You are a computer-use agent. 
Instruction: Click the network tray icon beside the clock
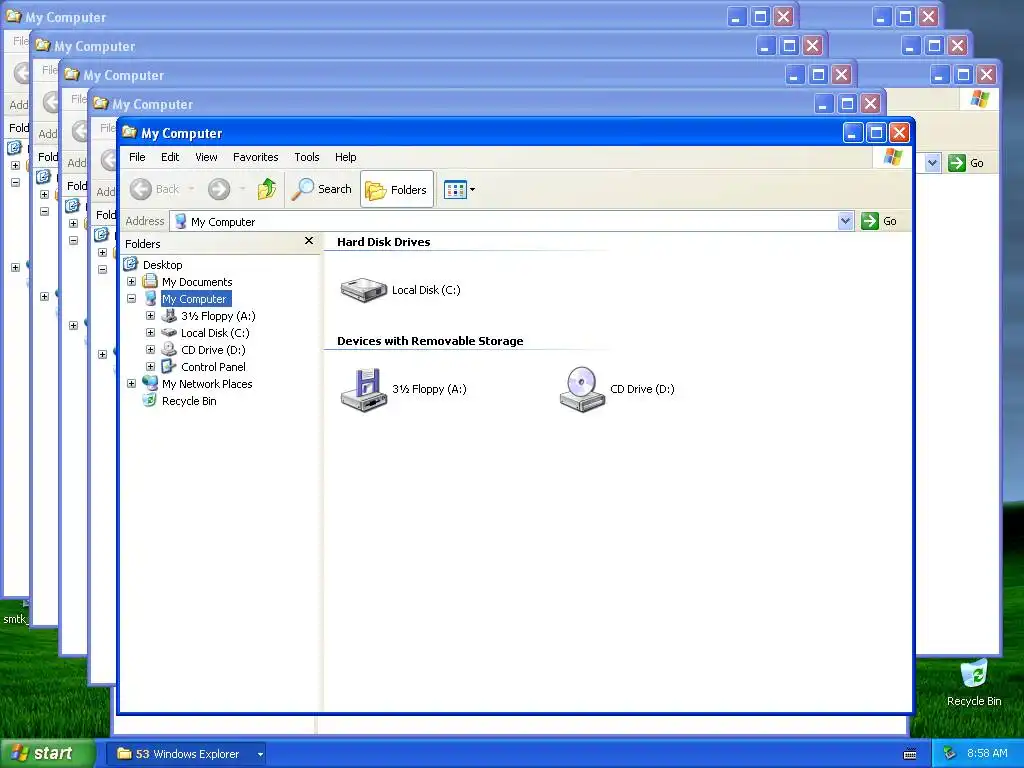tap(950, 753)
